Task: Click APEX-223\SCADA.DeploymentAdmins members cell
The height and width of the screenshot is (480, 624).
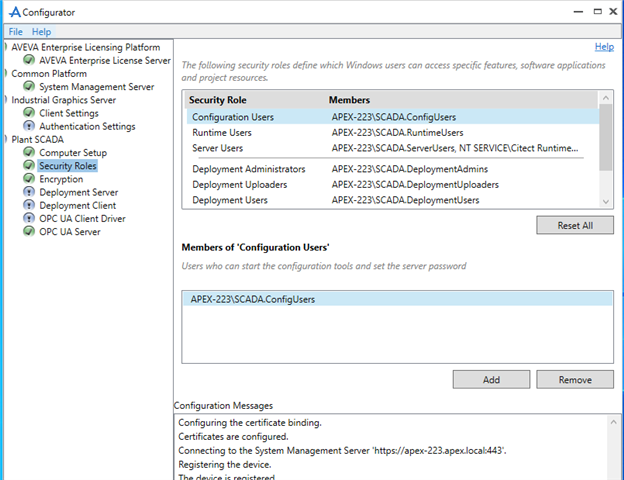Action: click(410, 169)
